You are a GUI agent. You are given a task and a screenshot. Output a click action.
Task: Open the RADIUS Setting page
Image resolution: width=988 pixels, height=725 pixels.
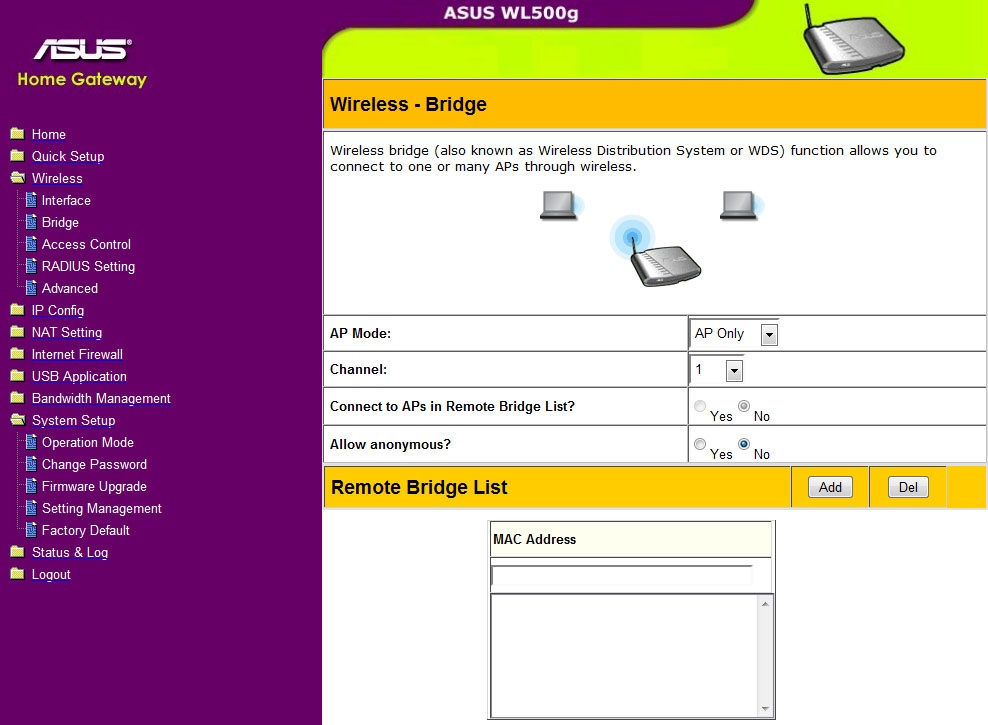click(88, 266)
